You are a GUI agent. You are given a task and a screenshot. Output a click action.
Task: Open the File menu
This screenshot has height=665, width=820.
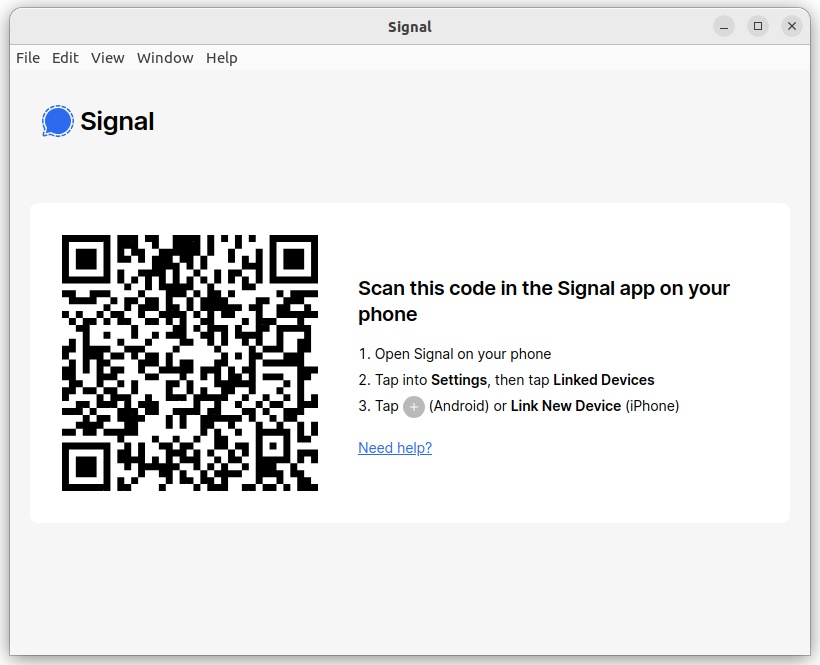pos(28,58)
